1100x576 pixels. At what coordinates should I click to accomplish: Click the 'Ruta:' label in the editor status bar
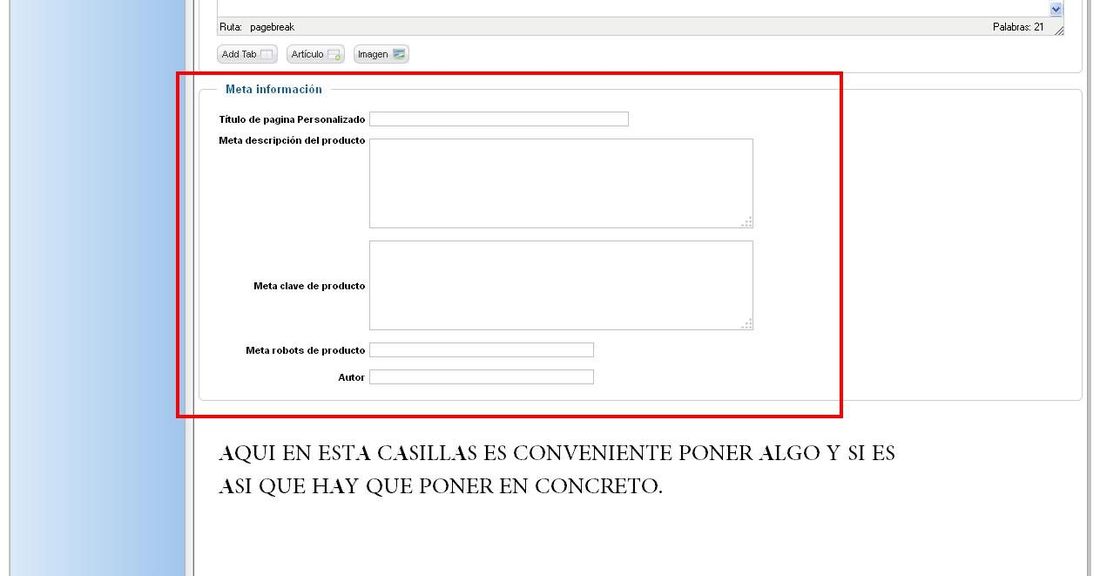230,27
